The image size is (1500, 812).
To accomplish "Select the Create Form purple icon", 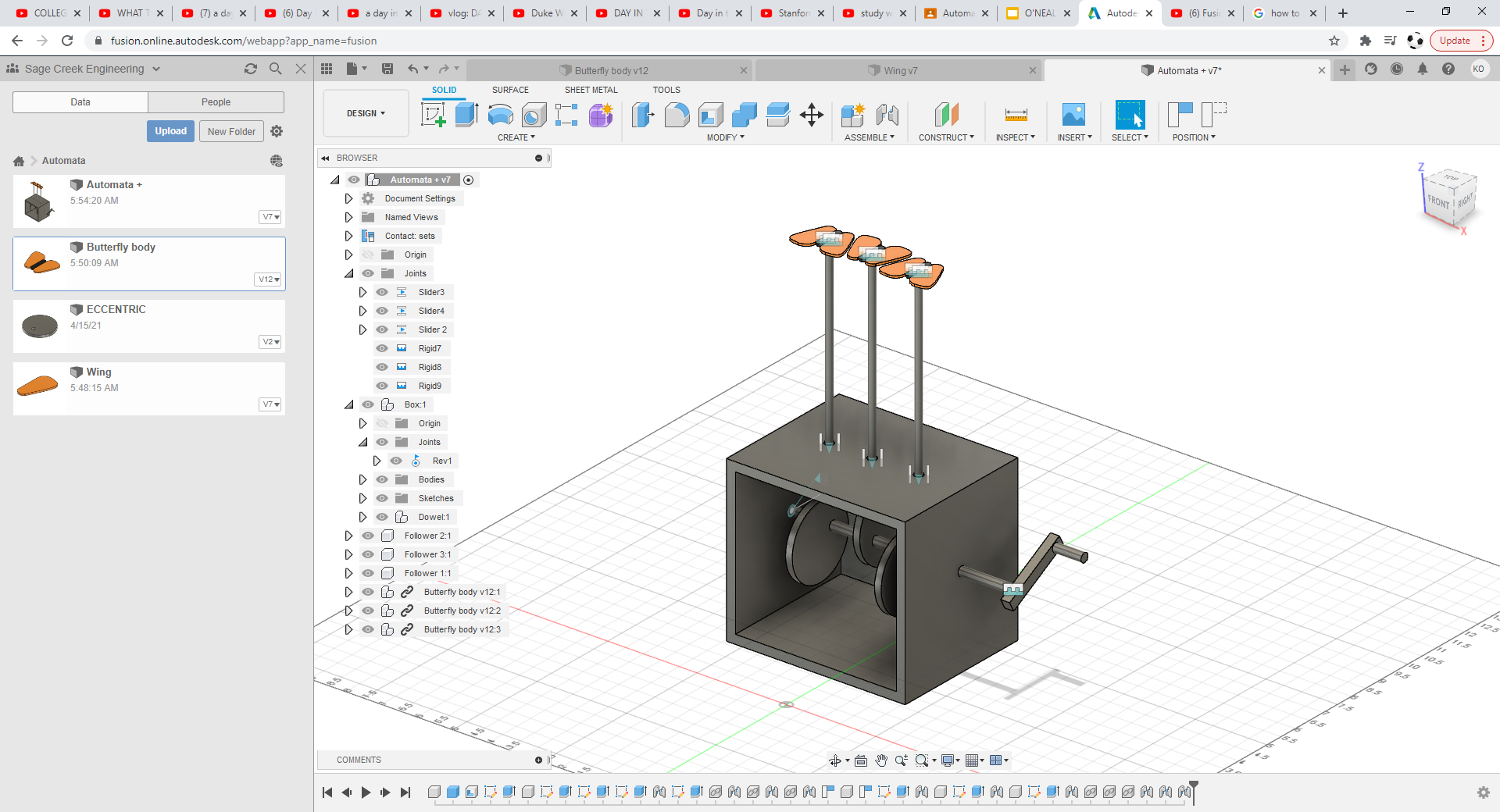I will tap(601, 115).
